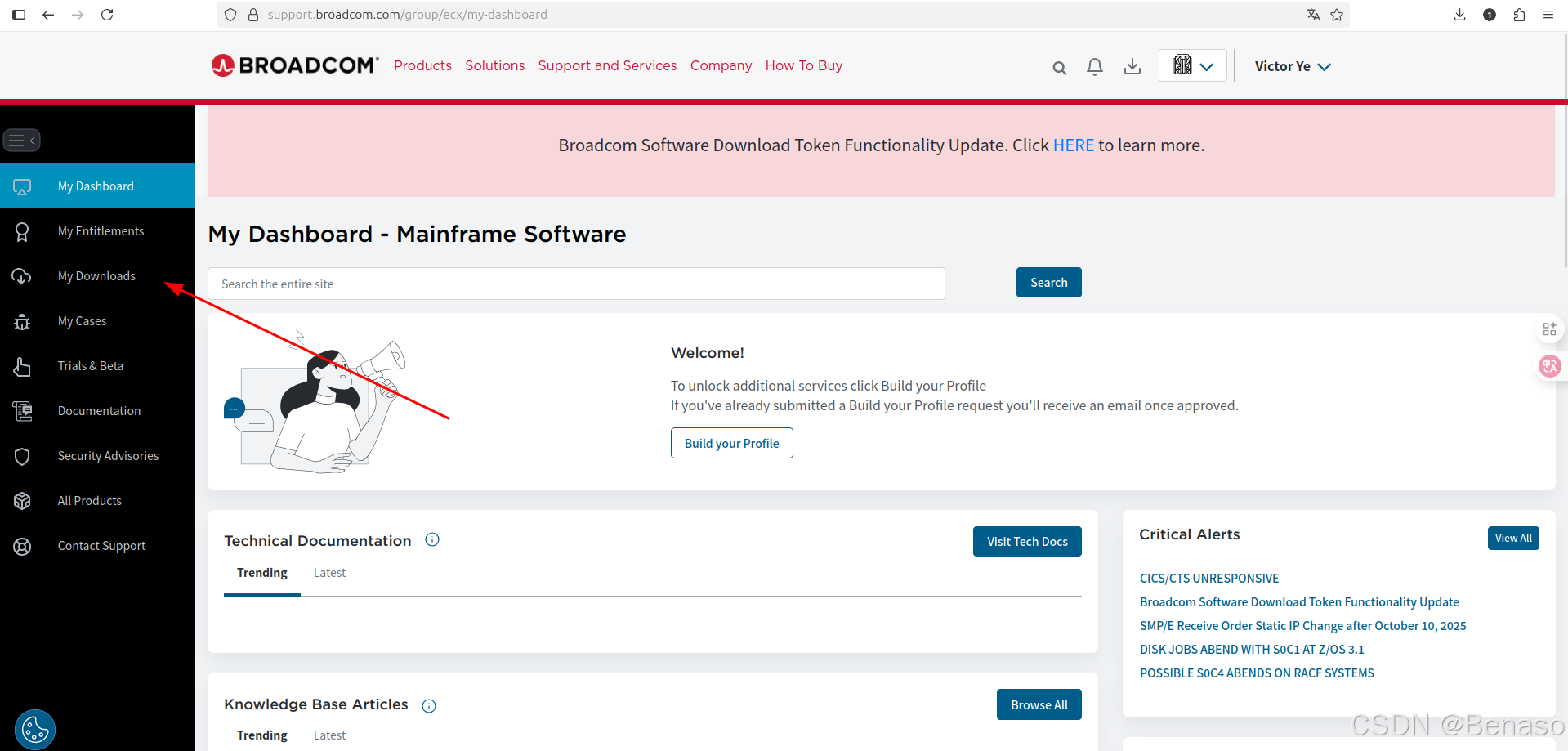The width and height of the screenshot is (1568, 751).
Task: Expand the Victor Ye user menu
Action: pos(1293,66)
